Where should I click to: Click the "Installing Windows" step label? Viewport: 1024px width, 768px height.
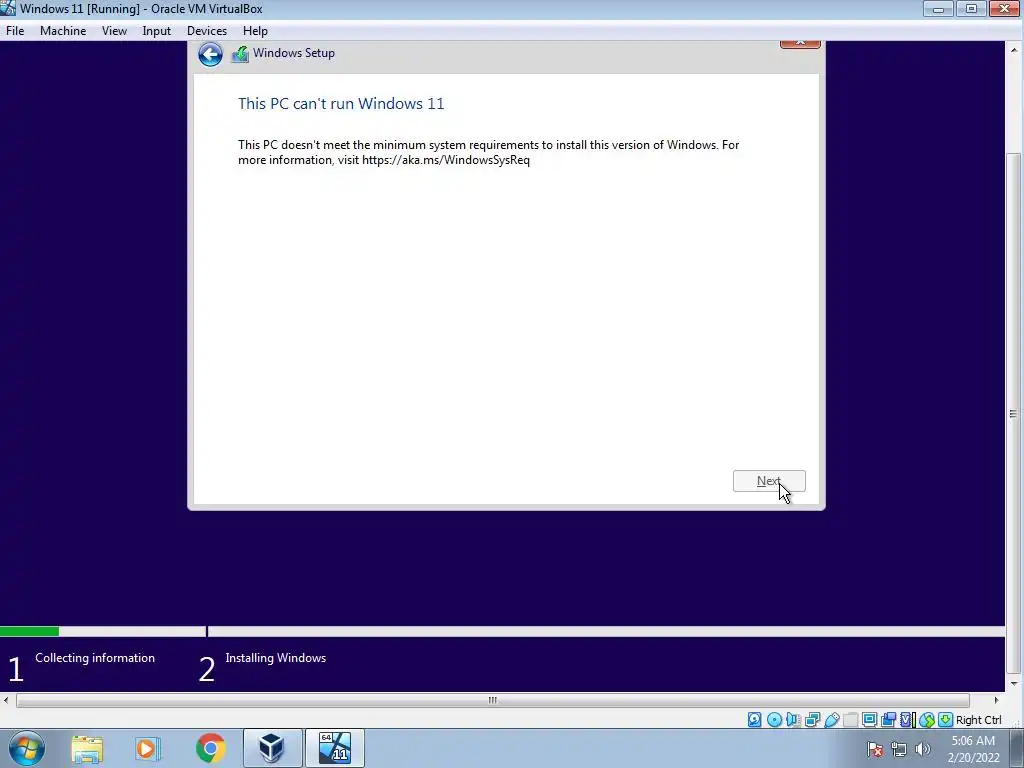point(276,658)
